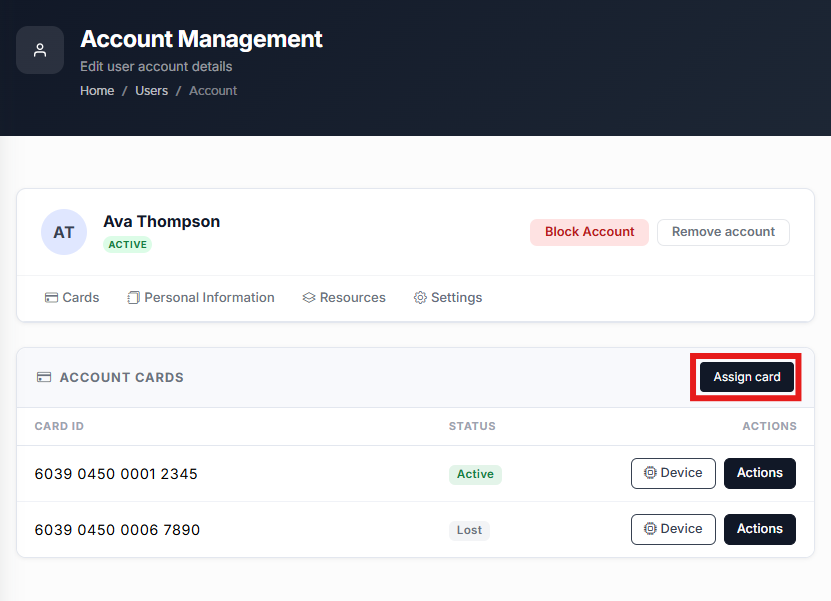Screen dimensions: 831x601
Task: Click Remove account button
Action: click(x=723, y=232)
